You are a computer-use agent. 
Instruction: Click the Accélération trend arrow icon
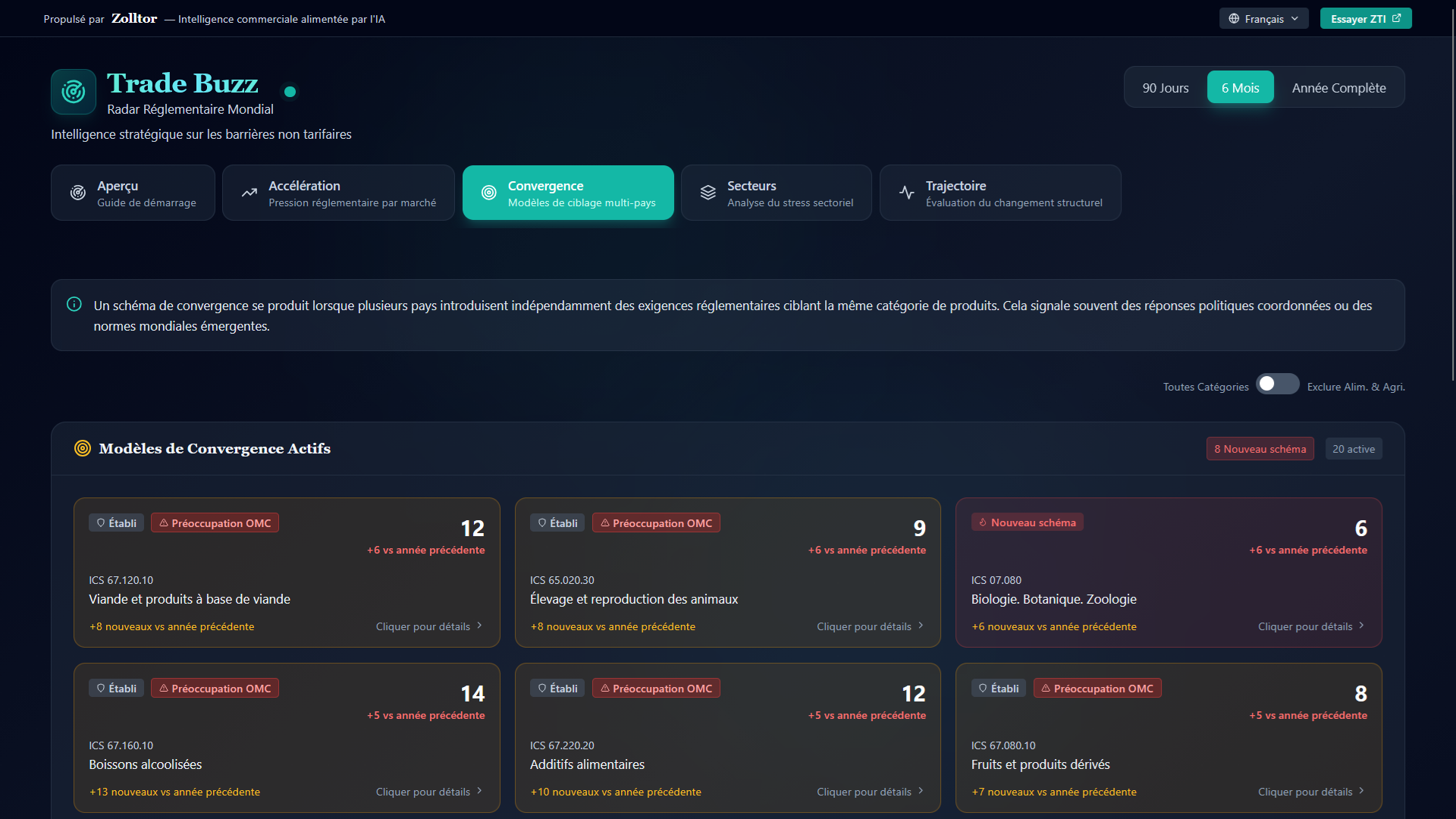249,192
